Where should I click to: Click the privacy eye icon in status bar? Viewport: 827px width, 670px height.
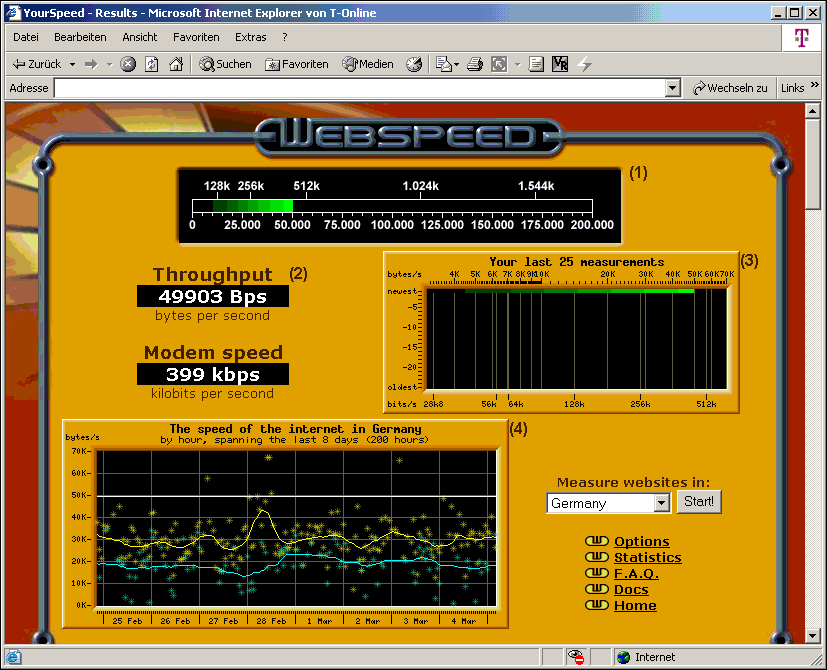point(576,657)
